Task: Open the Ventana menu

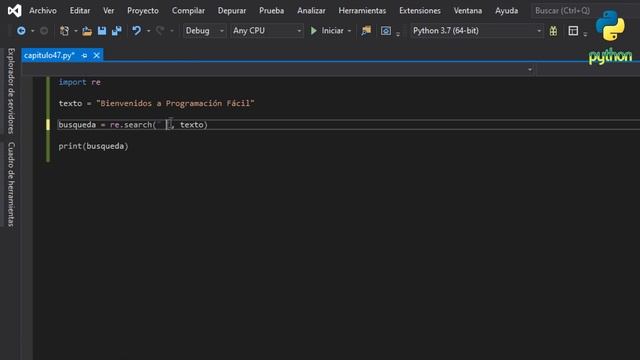Action: tap(468, 11)
